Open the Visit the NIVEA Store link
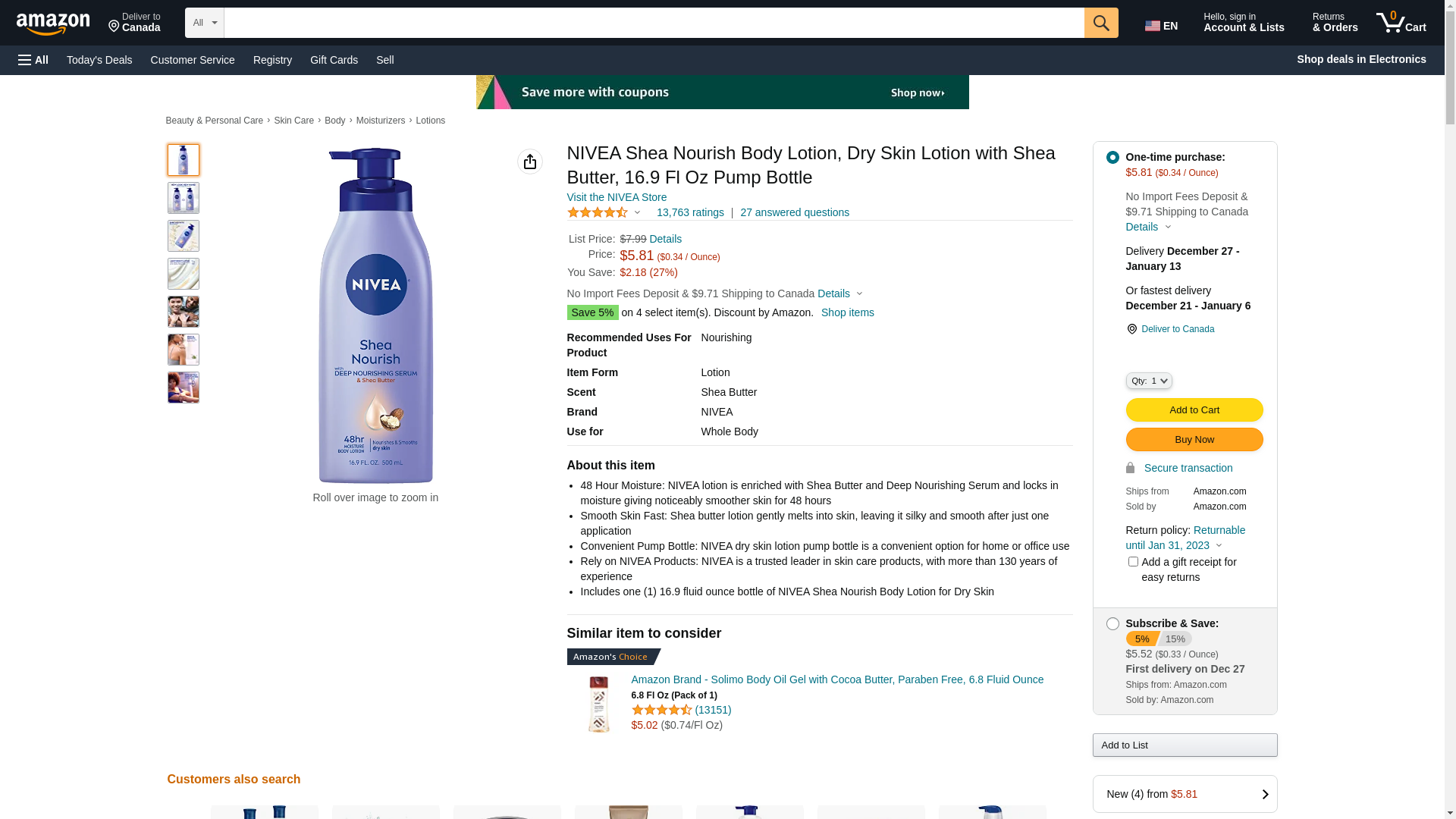Viewport: 1456px width, 819px height. click(617, 197)
